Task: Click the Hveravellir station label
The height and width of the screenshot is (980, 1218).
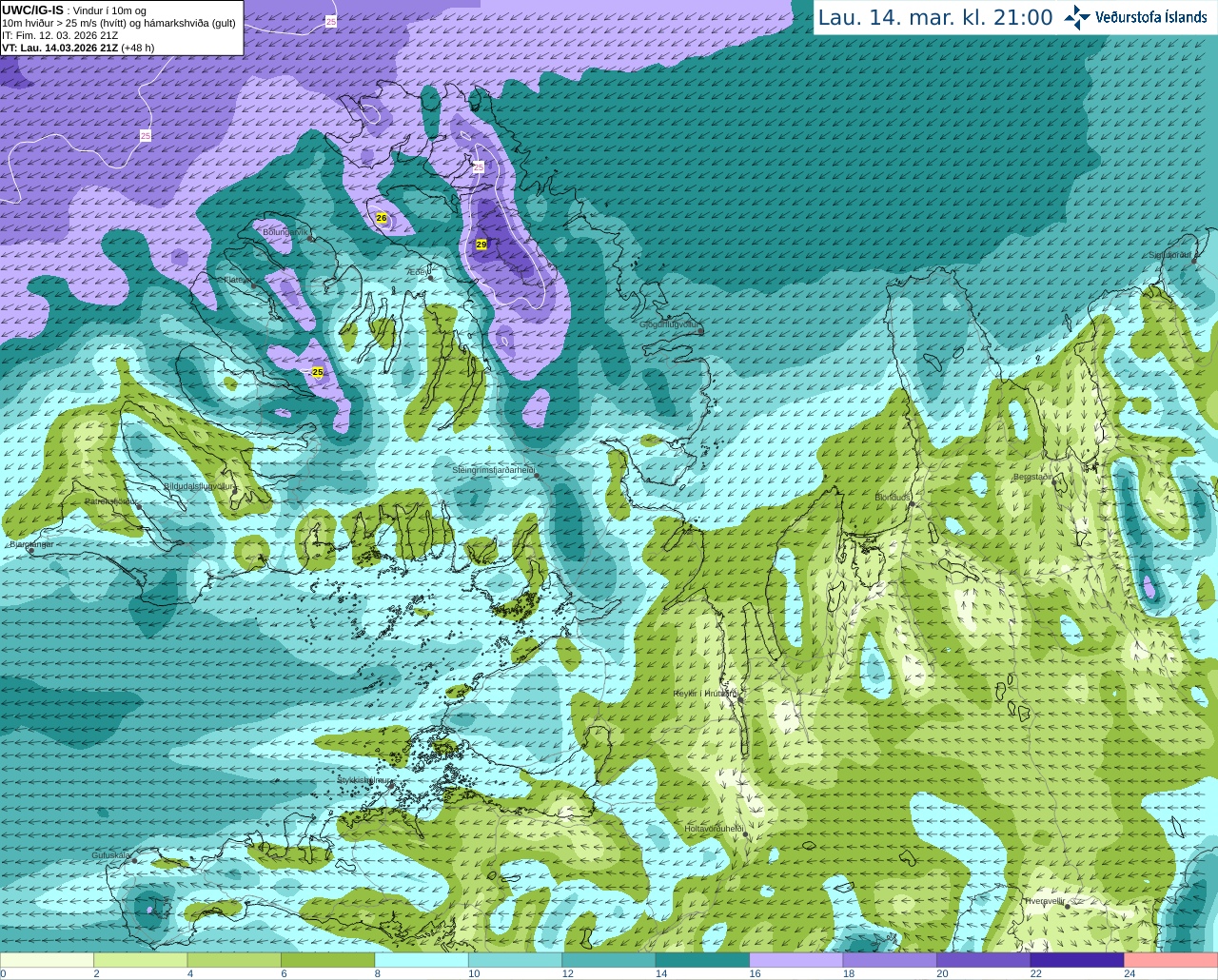Action: (1045, 901)
